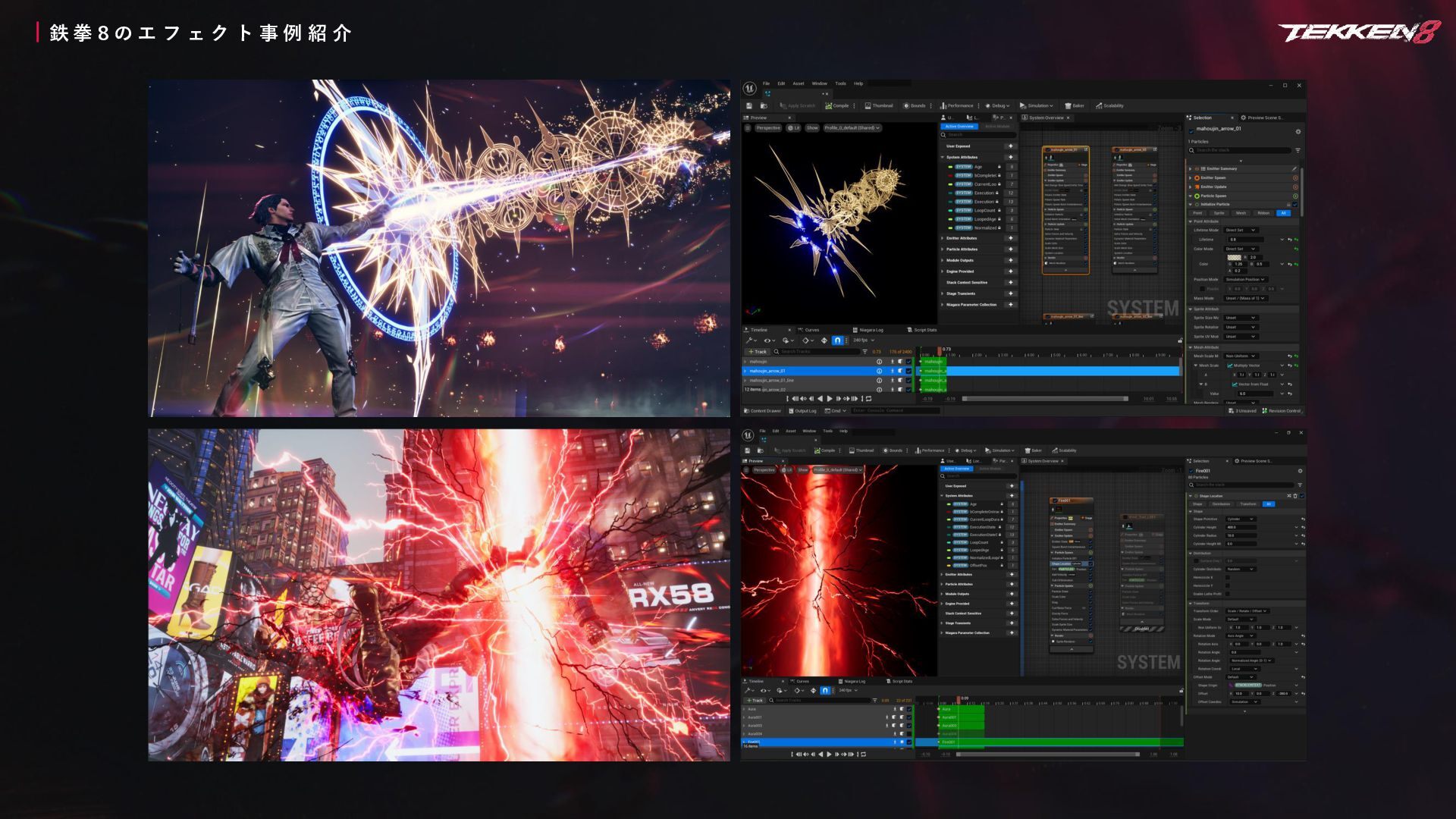Click horizontal scrollbar under lower timeline
This screenshot has height=819, width=1456.
click(1048, 755)
